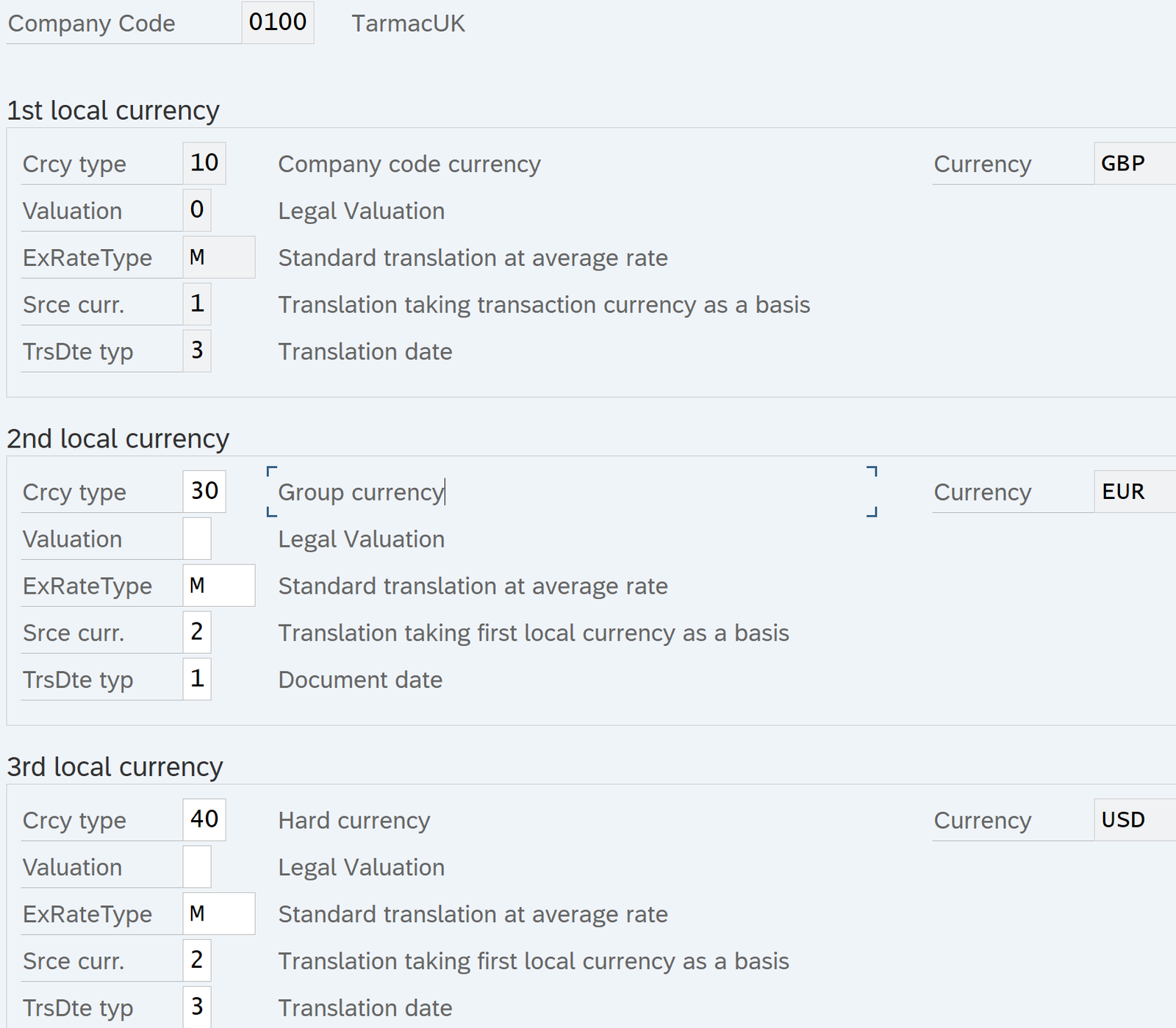Click Crcy type field containing 40
The height and width of the screenshot is (1028, 1176).
pyautogui.click(x=204, y=820)
